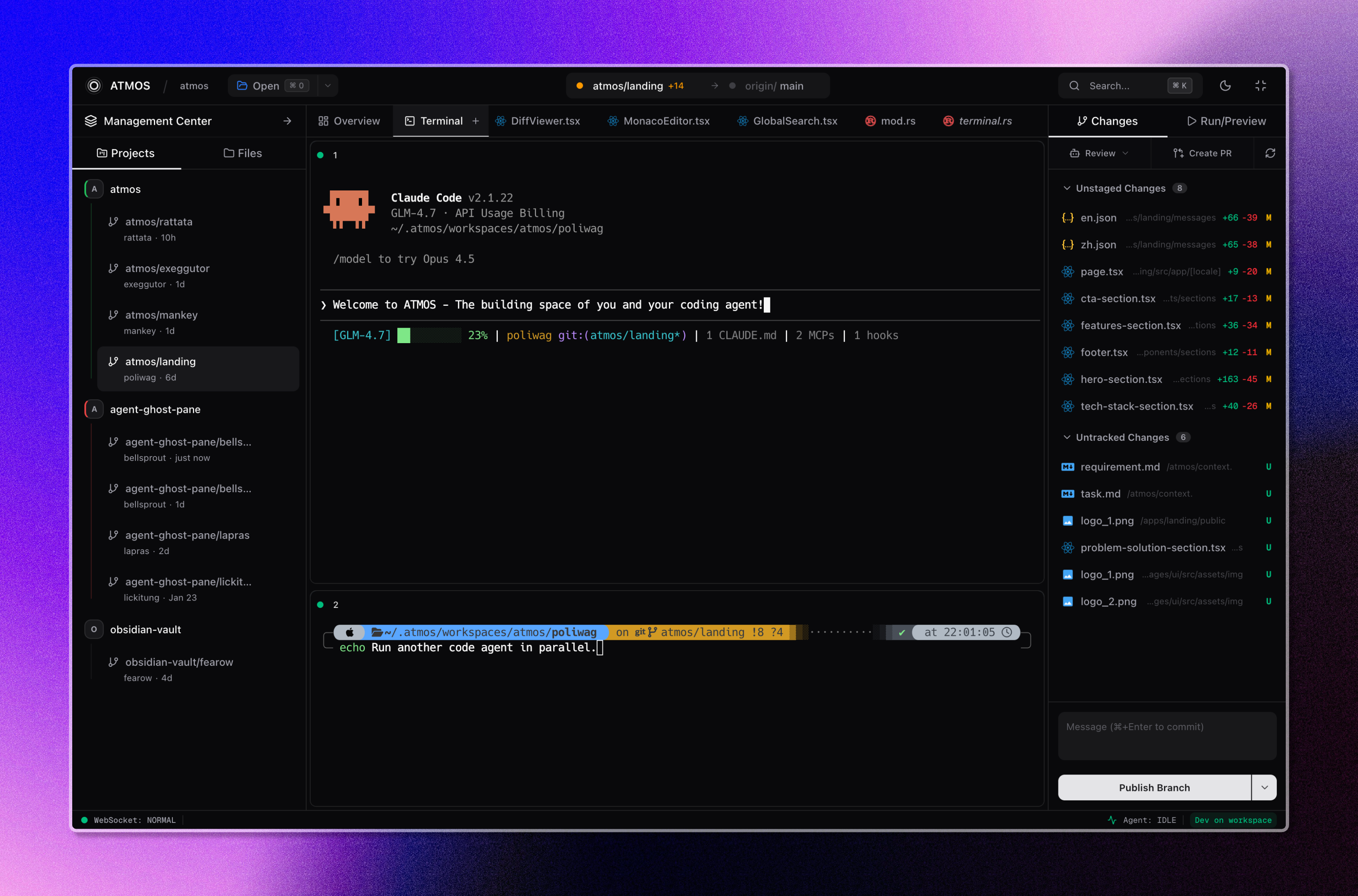1358x896 pixels.
Task: Select the obsidian-vault project avatar
Action: 94,629
